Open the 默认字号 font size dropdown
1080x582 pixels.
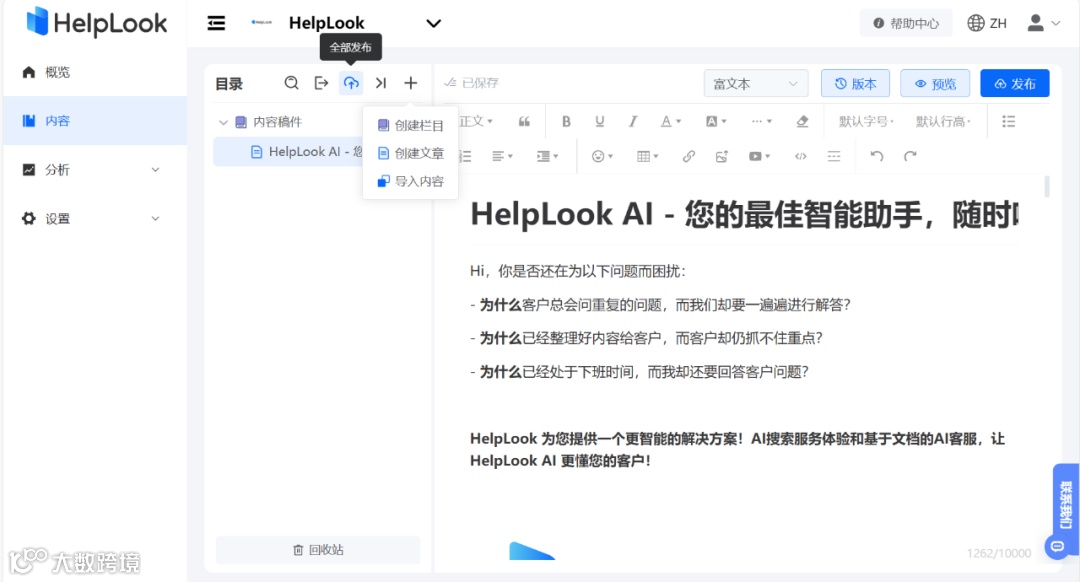(866, 120)
